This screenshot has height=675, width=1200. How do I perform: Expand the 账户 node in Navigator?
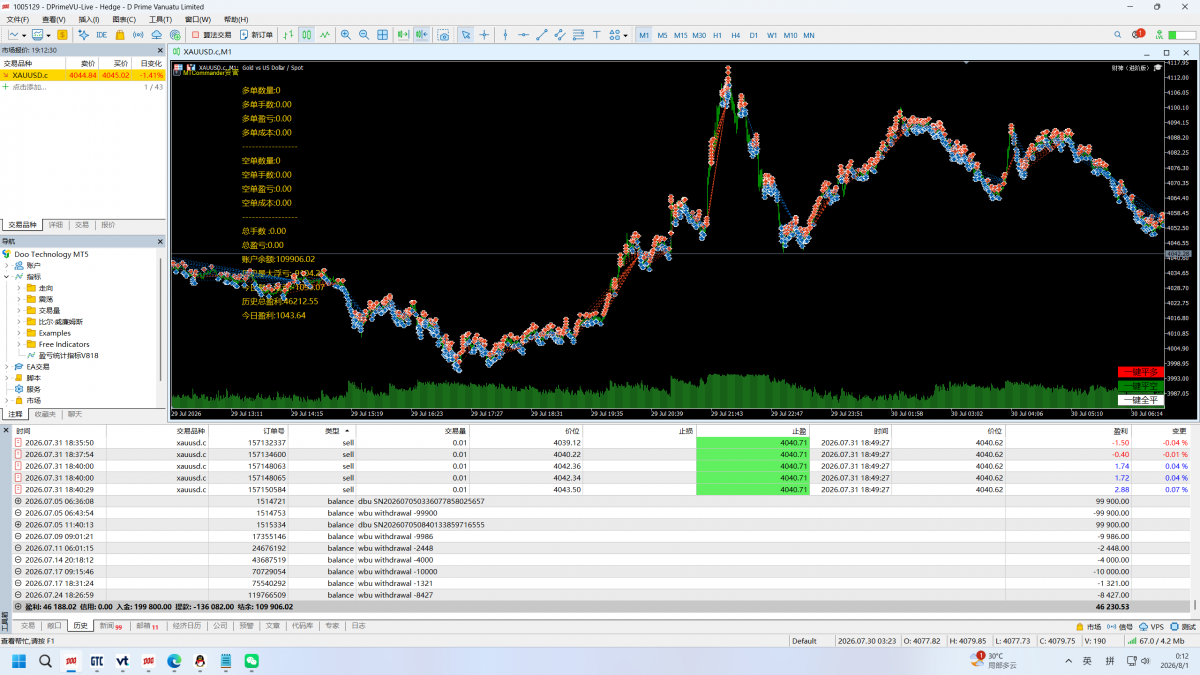click(6, 265)
